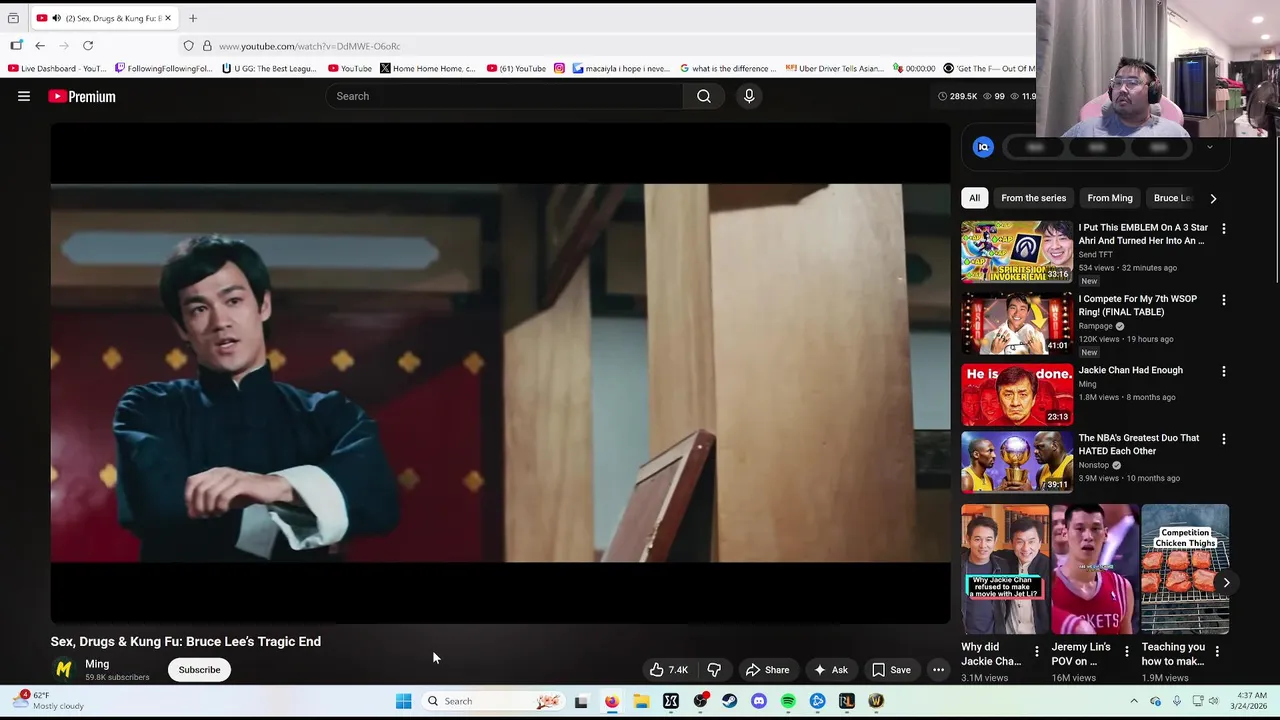1280x720 pixels.
Task: Click the YouTube Premium logo
Action: [x=82, y=96]
